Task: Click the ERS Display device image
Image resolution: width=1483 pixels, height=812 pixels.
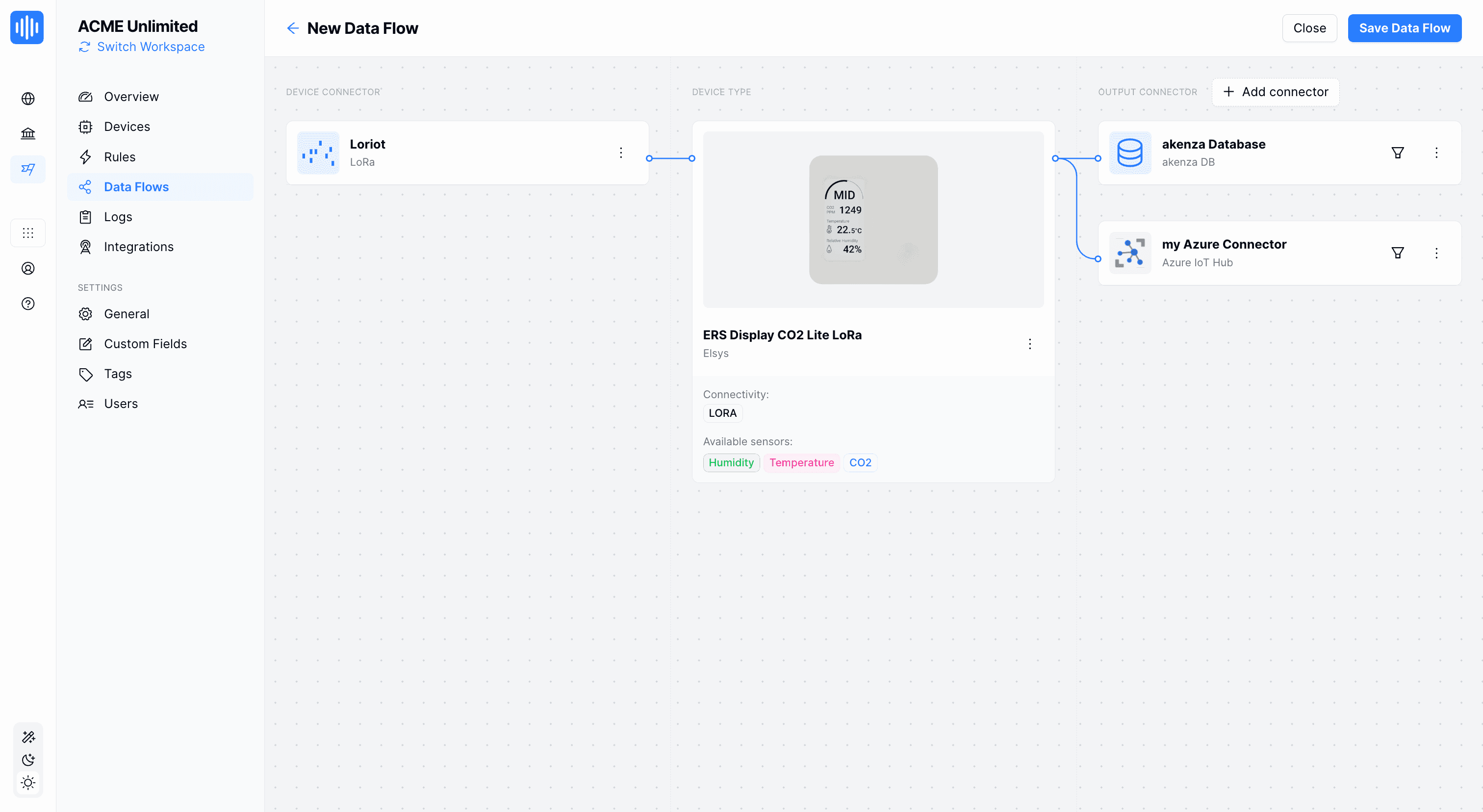Action: (x=873, y=219)
